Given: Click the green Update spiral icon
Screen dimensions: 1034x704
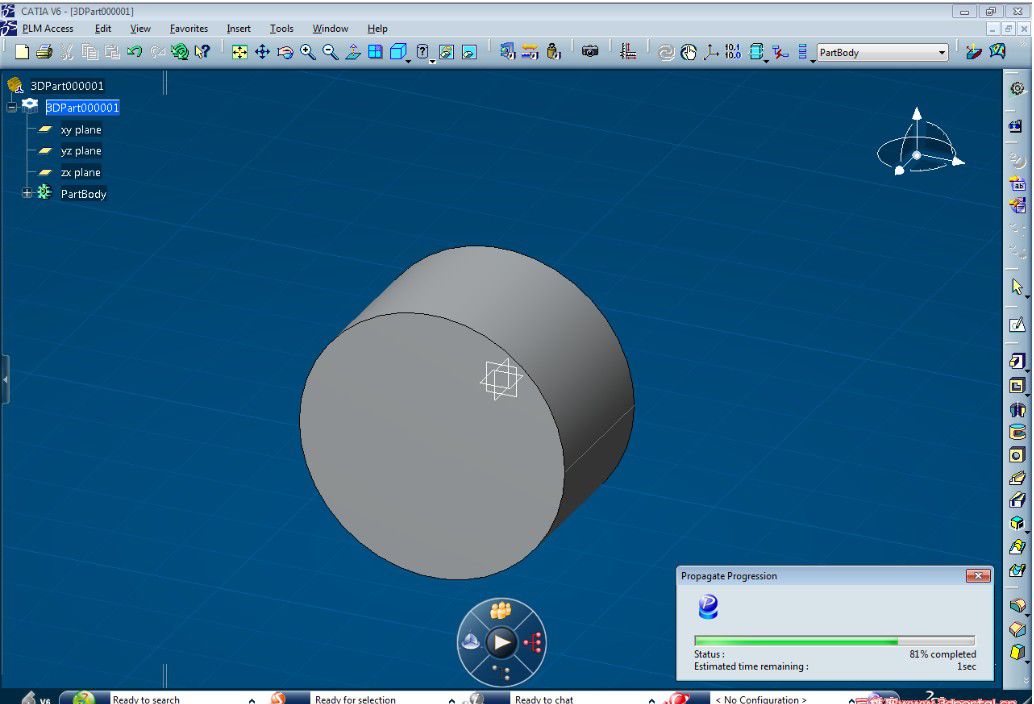Looking at the screenshot, I should pos(179,51).
